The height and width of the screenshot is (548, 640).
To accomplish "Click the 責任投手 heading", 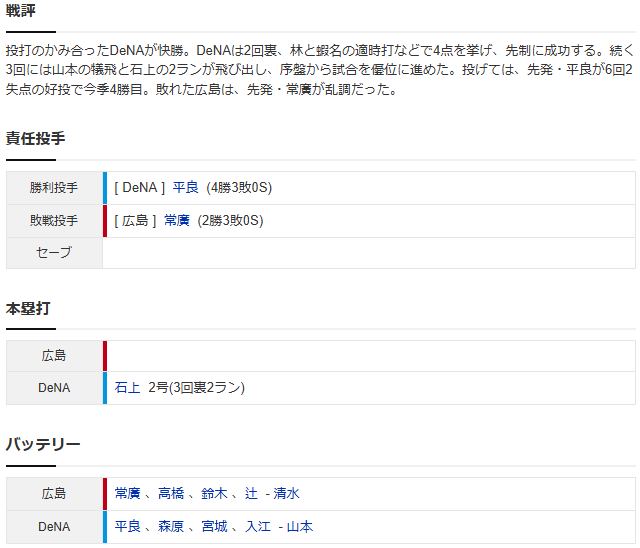I will 36,138.
